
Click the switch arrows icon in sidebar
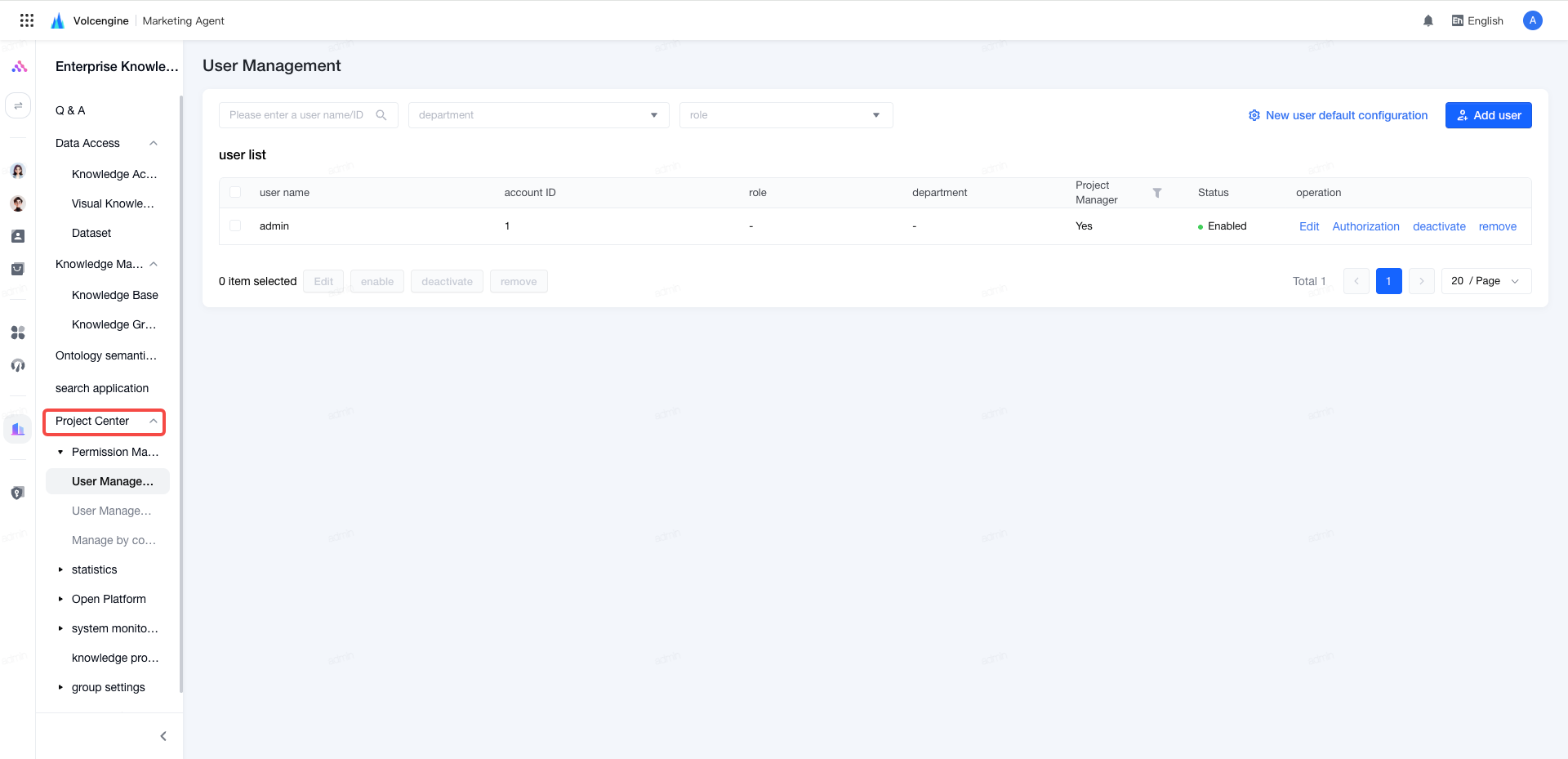coord(18,105)
